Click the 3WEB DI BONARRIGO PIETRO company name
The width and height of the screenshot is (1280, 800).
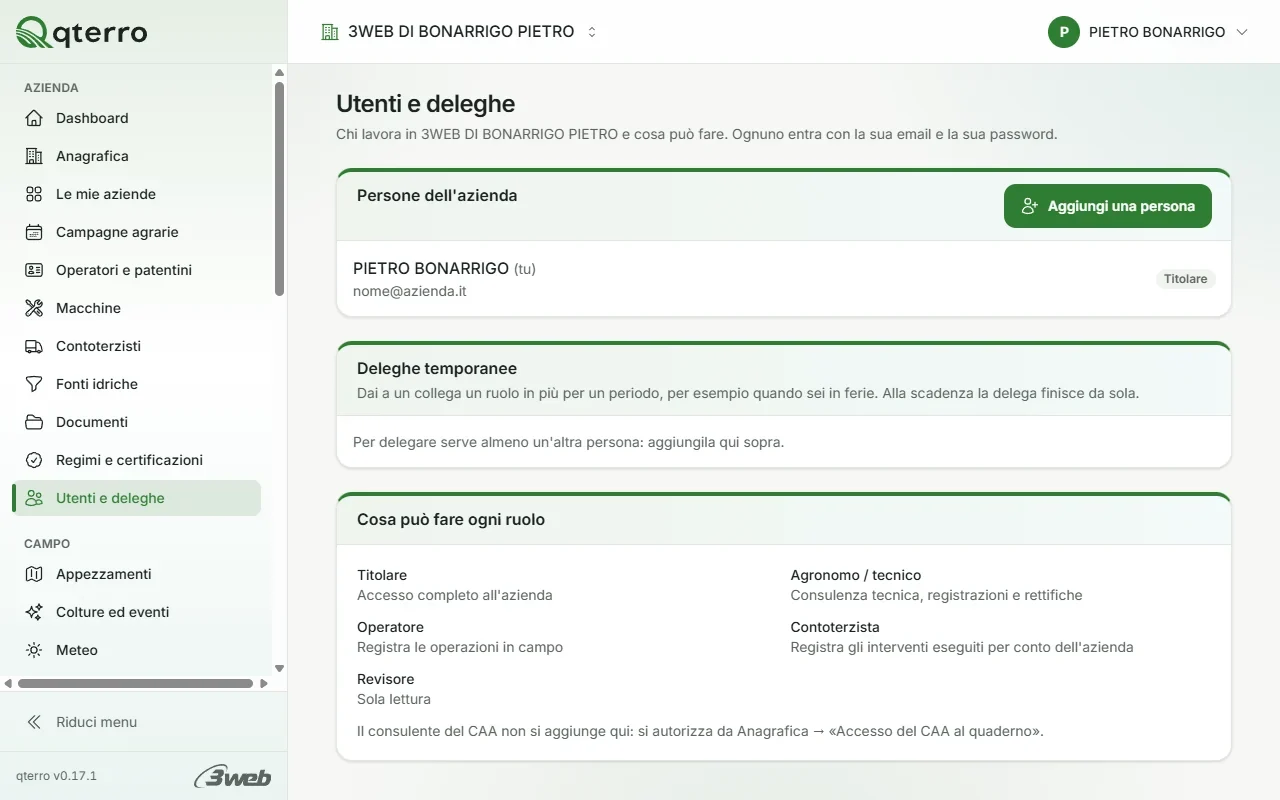click(x=461, y=32)
